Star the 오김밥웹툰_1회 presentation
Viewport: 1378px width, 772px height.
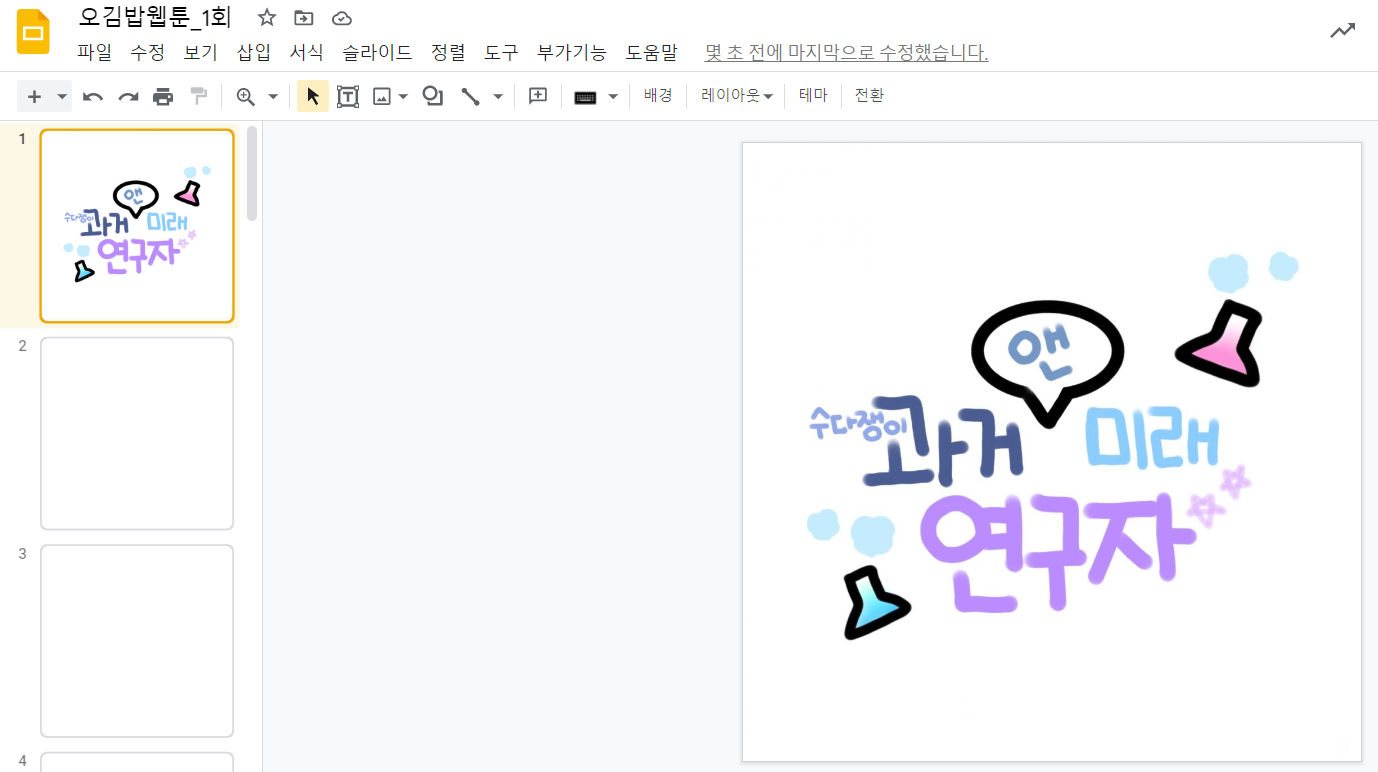pyautogui.click(x=267, y=17)
